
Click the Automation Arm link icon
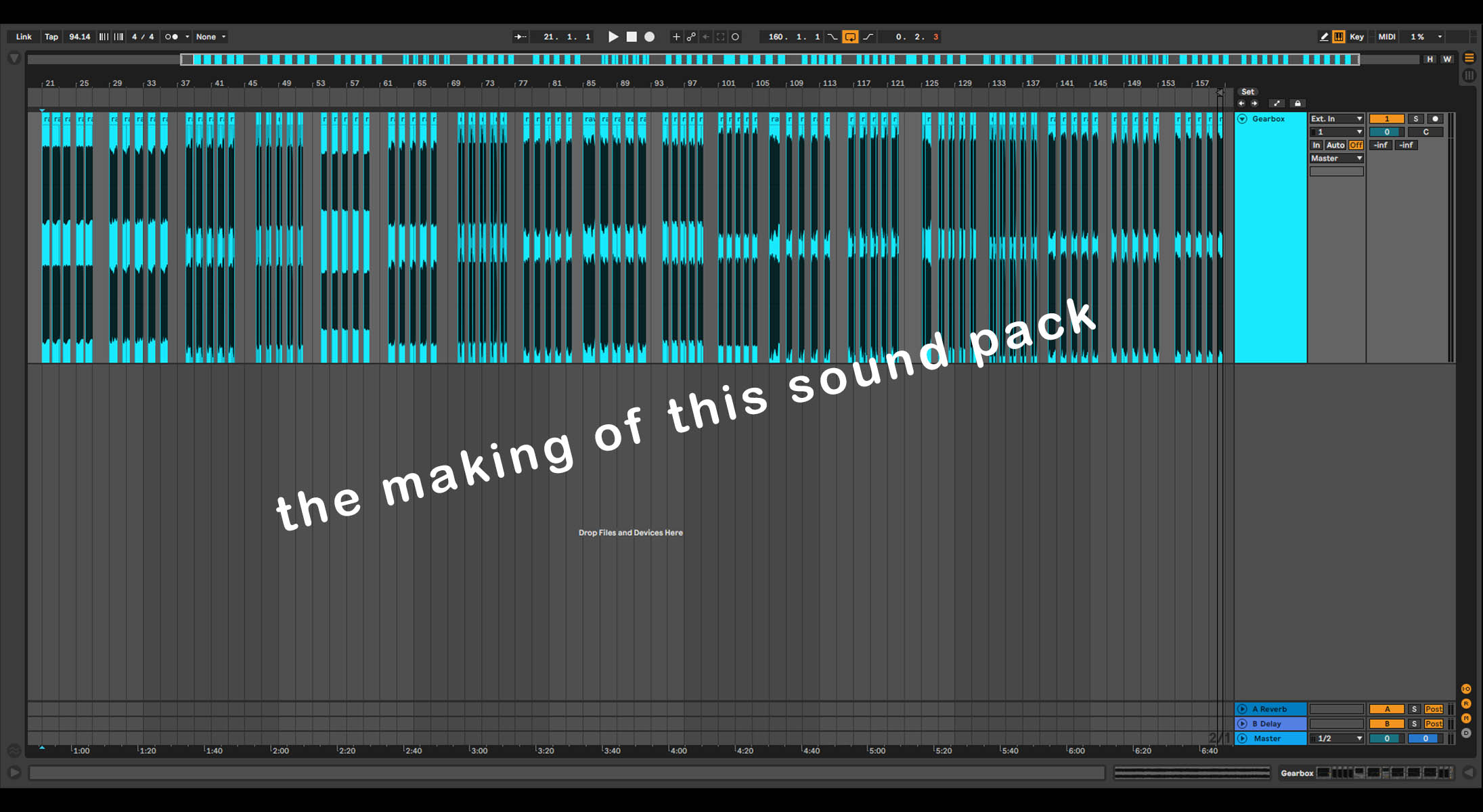(691, 37)
